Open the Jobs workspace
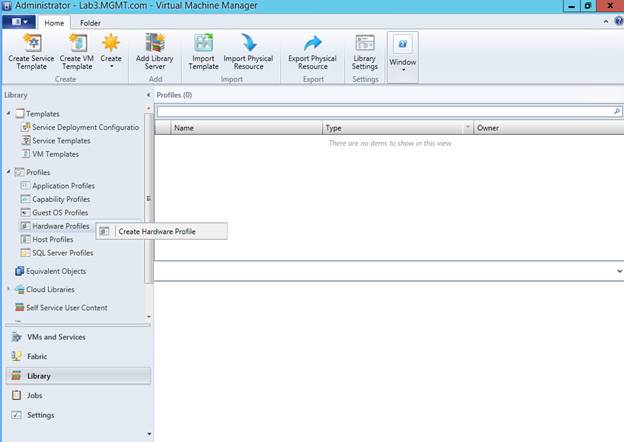This screenshot has height=442, width=624. [78, 395]
